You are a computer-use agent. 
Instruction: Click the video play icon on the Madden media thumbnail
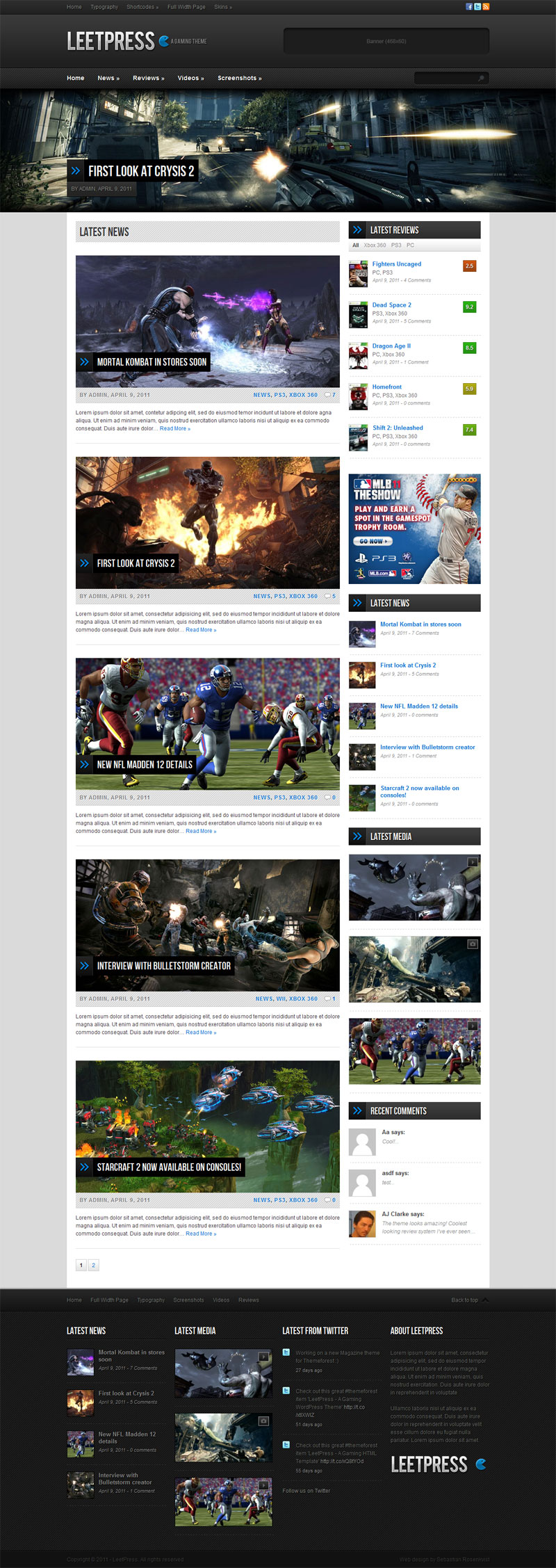click(473, 1026)
